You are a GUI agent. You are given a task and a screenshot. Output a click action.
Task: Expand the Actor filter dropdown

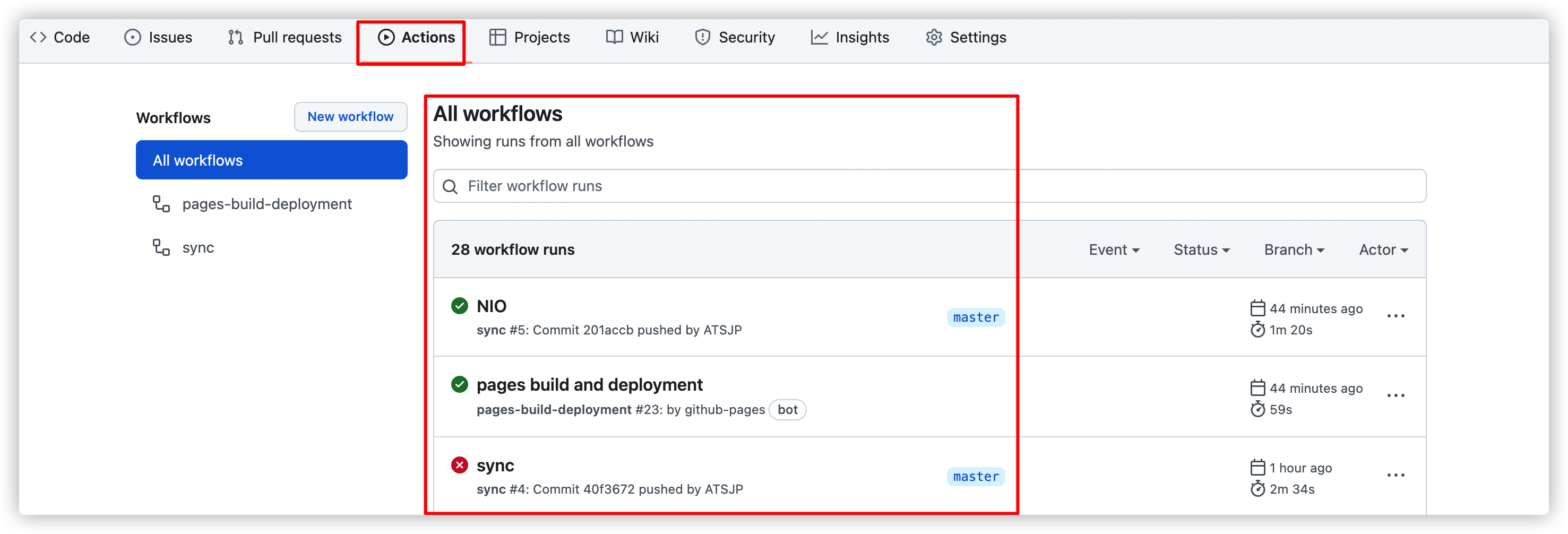[1383, 249]
